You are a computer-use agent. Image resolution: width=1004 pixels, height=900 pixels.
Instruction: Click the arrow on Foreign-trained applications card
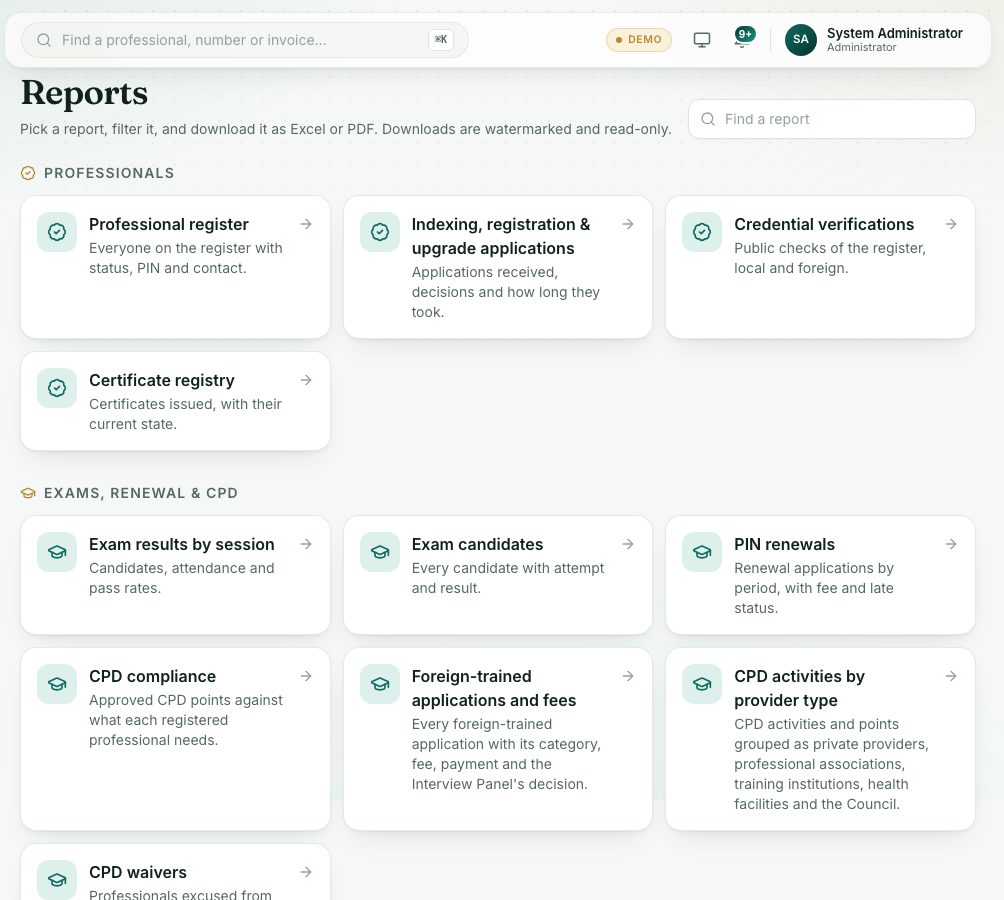tap(628, 676)
